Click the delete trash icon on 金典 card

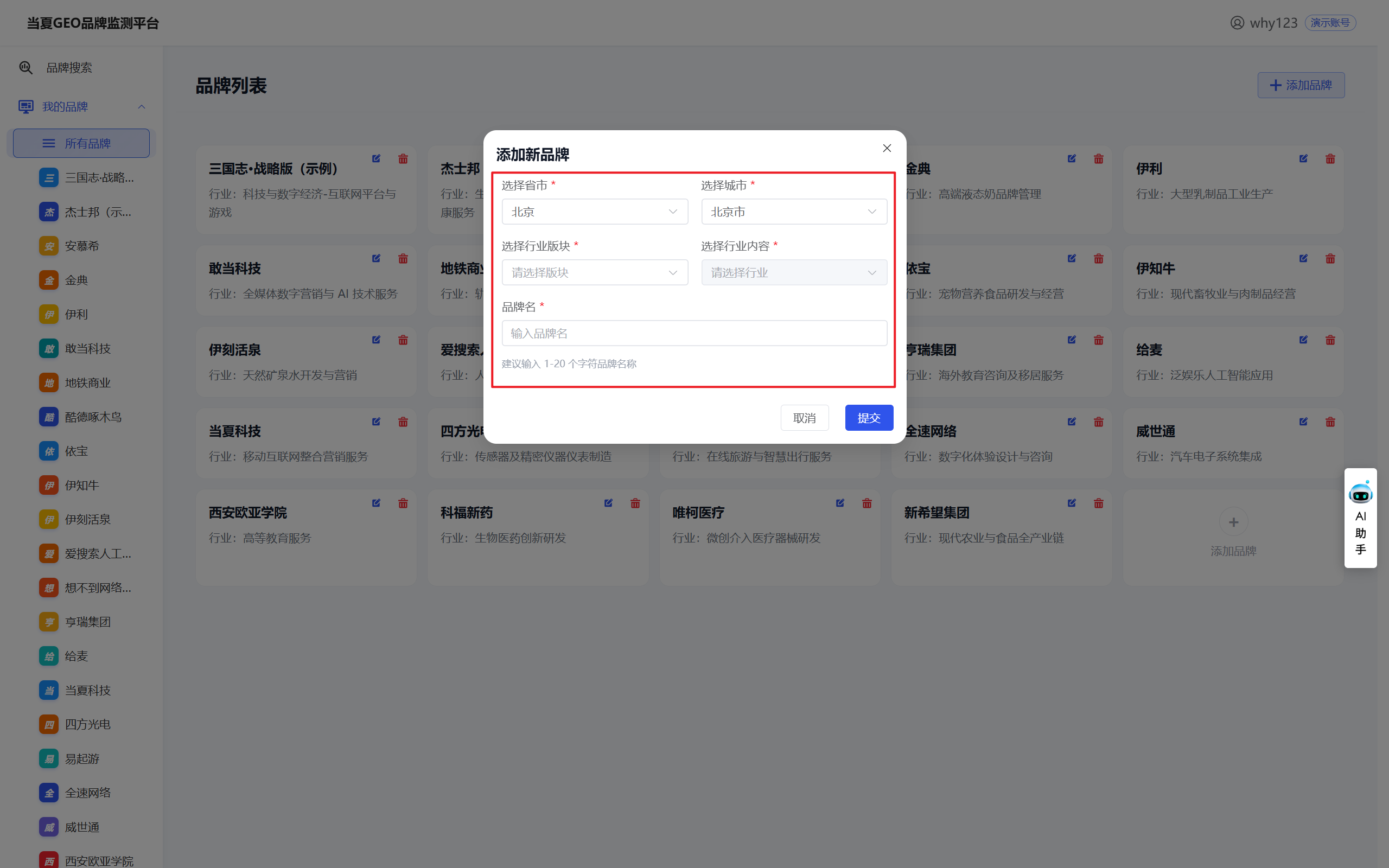coord(1098,159)
